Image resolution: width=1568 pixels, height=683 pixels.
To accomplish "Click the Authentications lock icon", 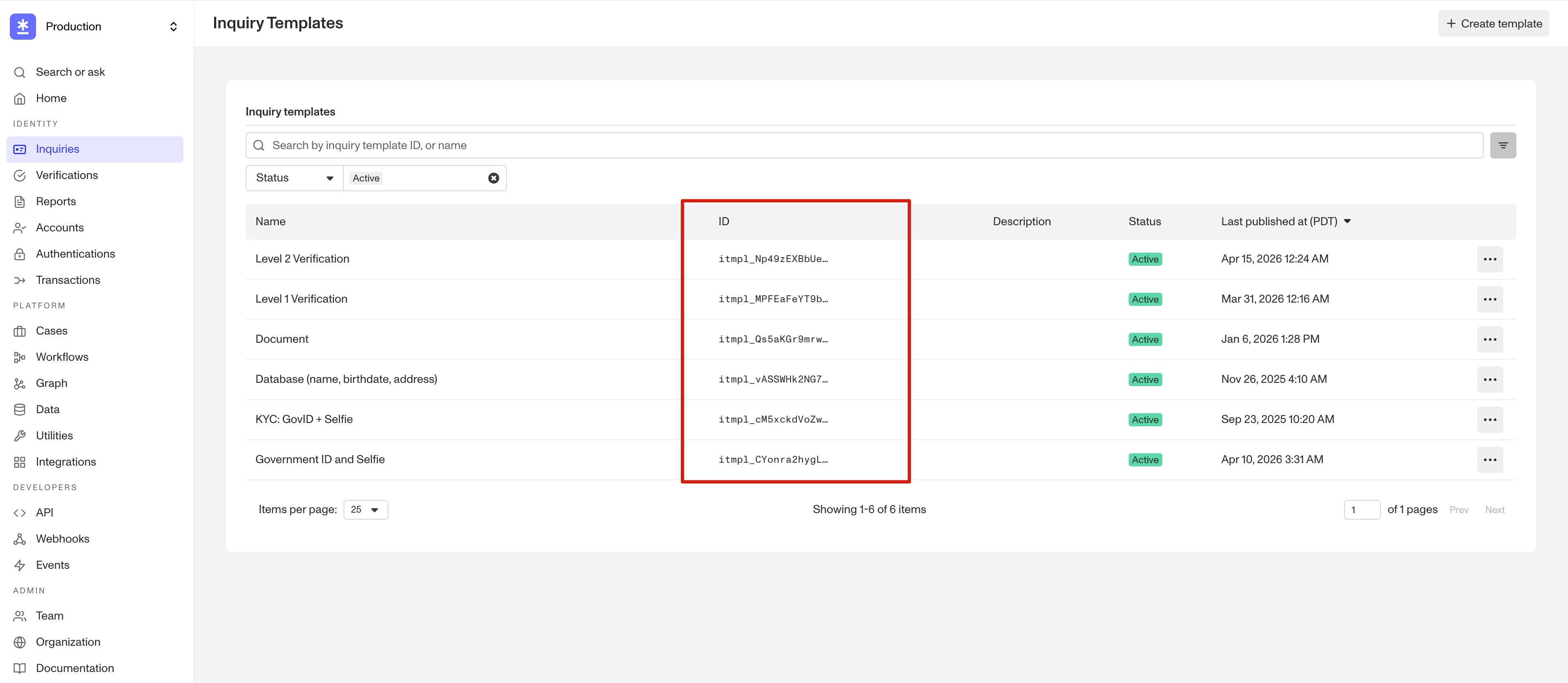I will point(20,254).
